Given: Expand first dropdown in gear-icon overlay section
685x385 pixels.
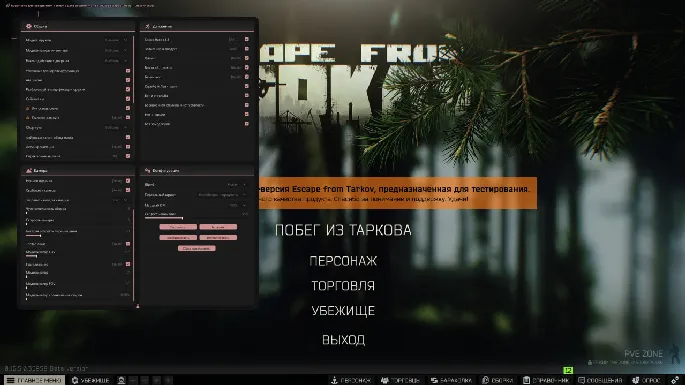Looking at the screenshot, I should click(116, 40).
